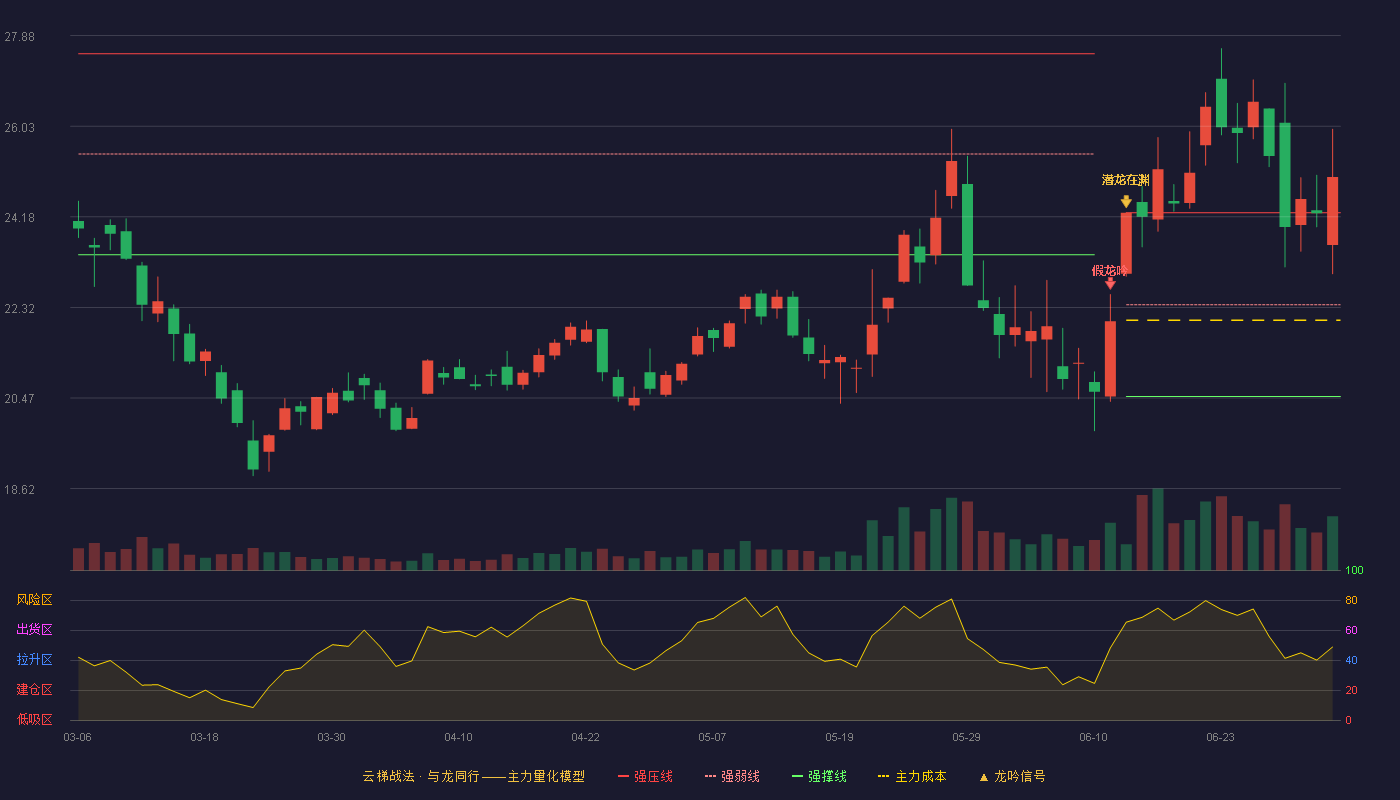Click the 潜龙在渊 annotation label
This screenshot has height=800, width=1400.
(x=1126, y=180)
